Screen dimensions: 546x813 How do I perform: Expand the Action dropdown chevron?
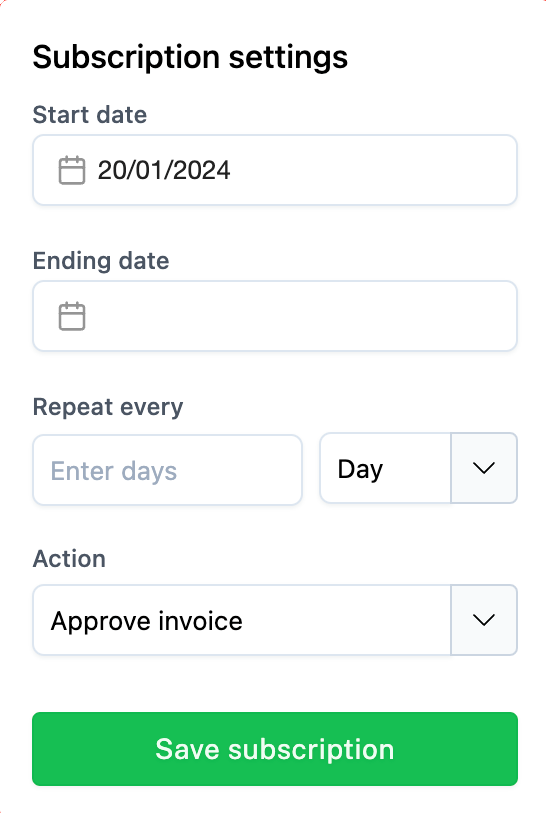point(484,620)
